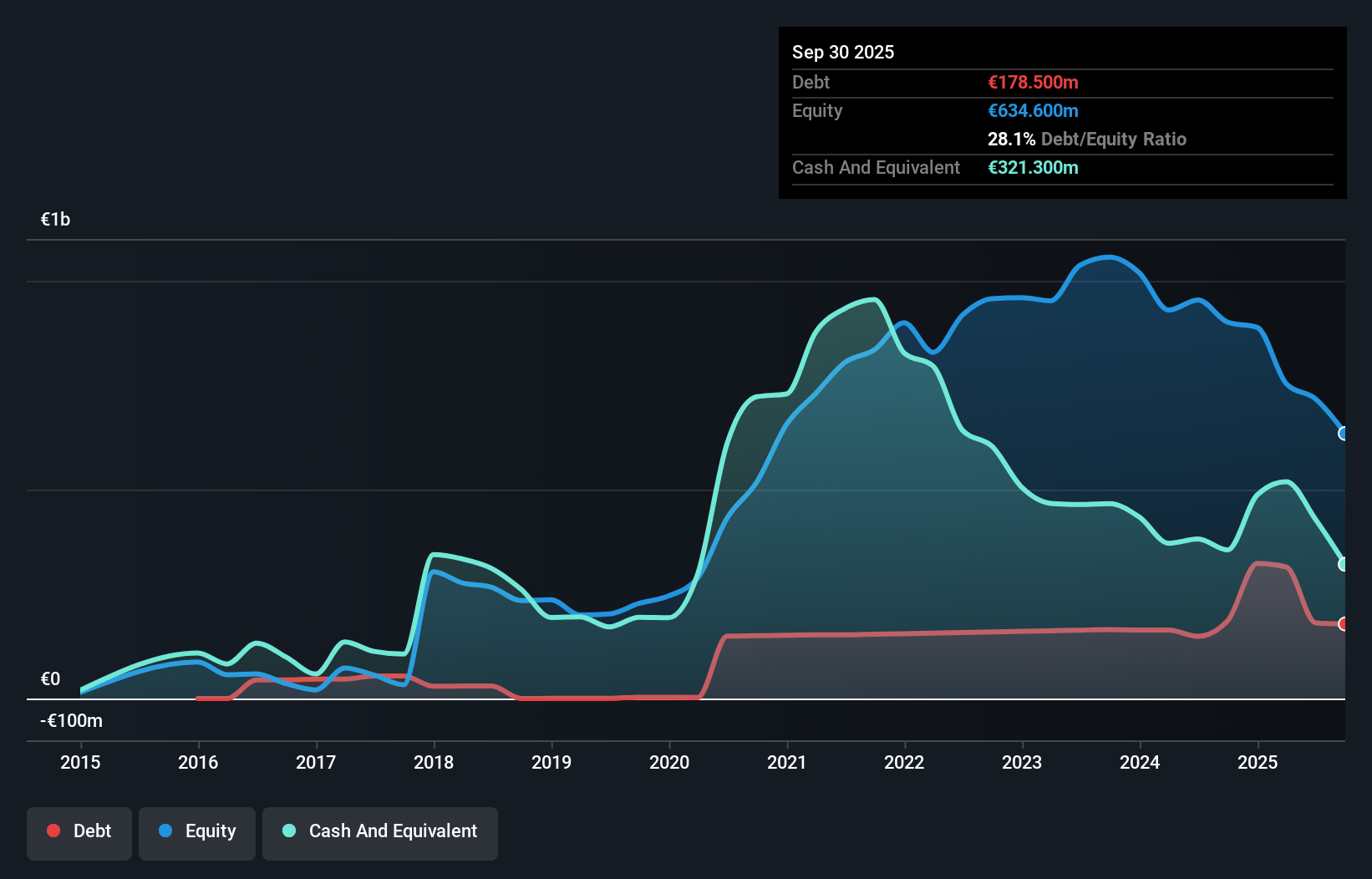The image size is (1372, 879).
Task: Select the blue equity endpoint marker on chart
Action: [x=1342, y=433]
